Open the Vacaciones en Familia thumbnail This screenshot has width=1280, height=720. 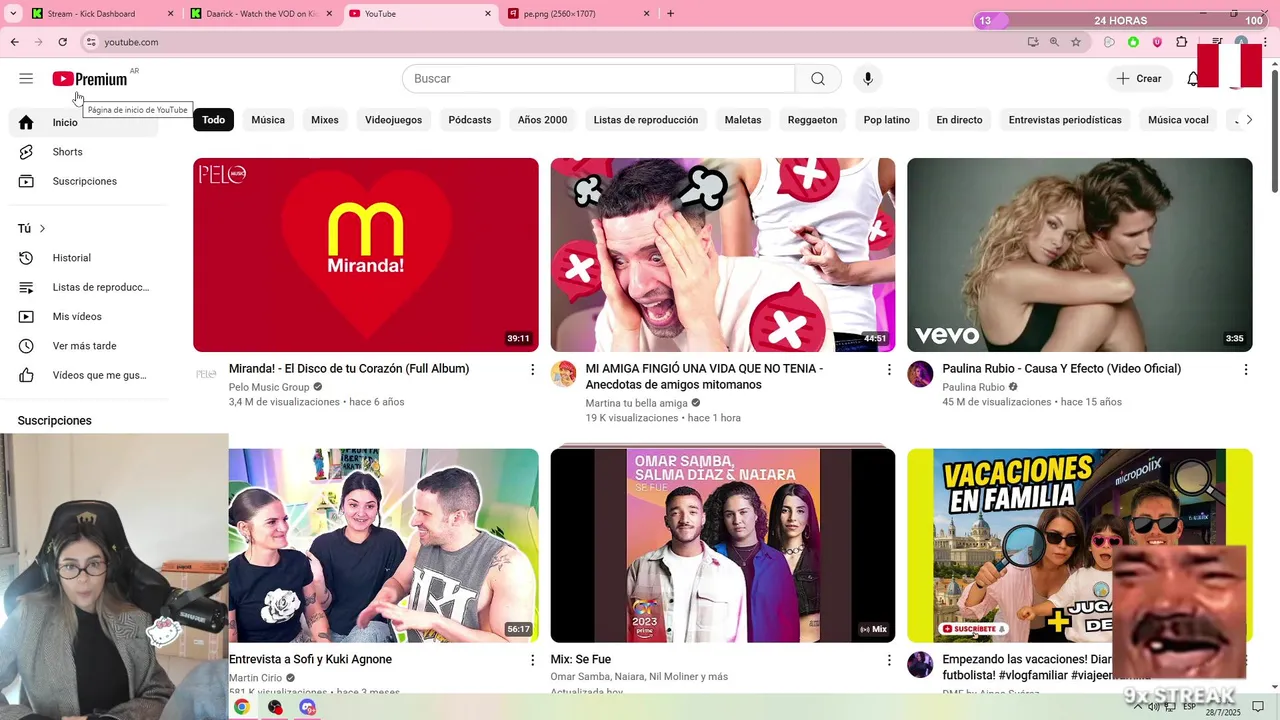(1080, 545)
